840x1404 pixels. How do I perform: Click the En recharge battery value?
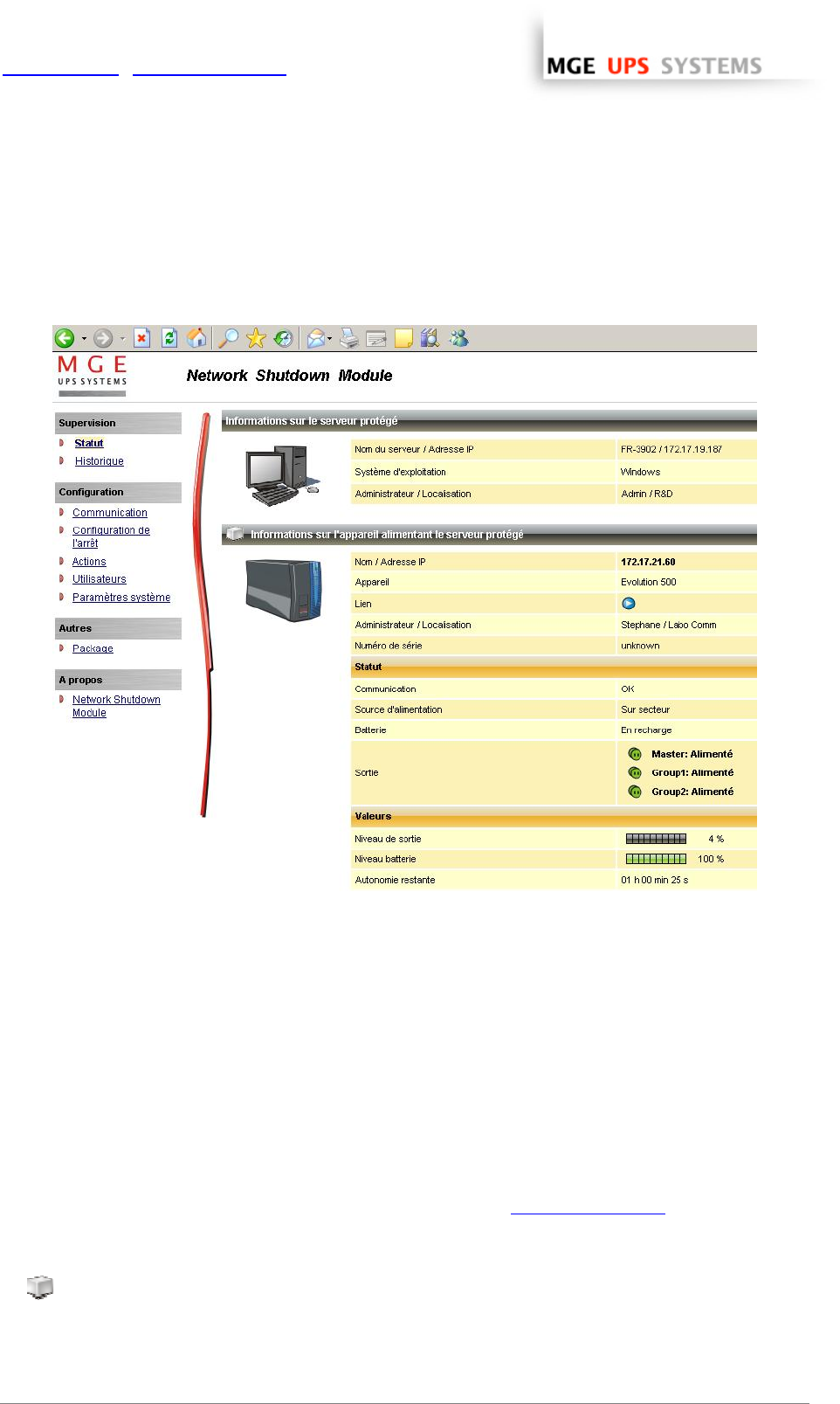646,730
